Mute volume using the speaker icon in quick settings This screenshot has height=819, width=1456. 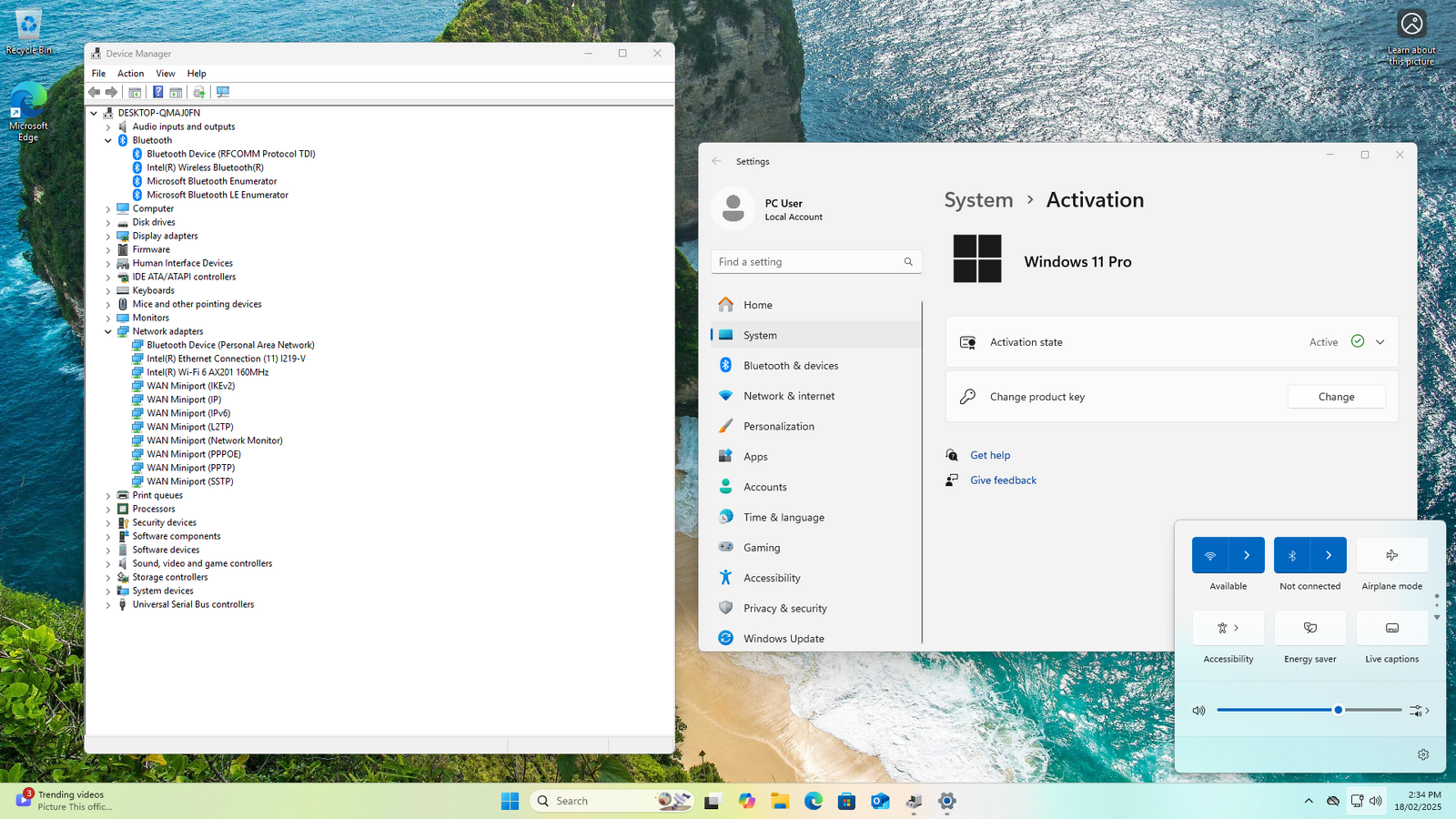click(x=1198, y=711)
